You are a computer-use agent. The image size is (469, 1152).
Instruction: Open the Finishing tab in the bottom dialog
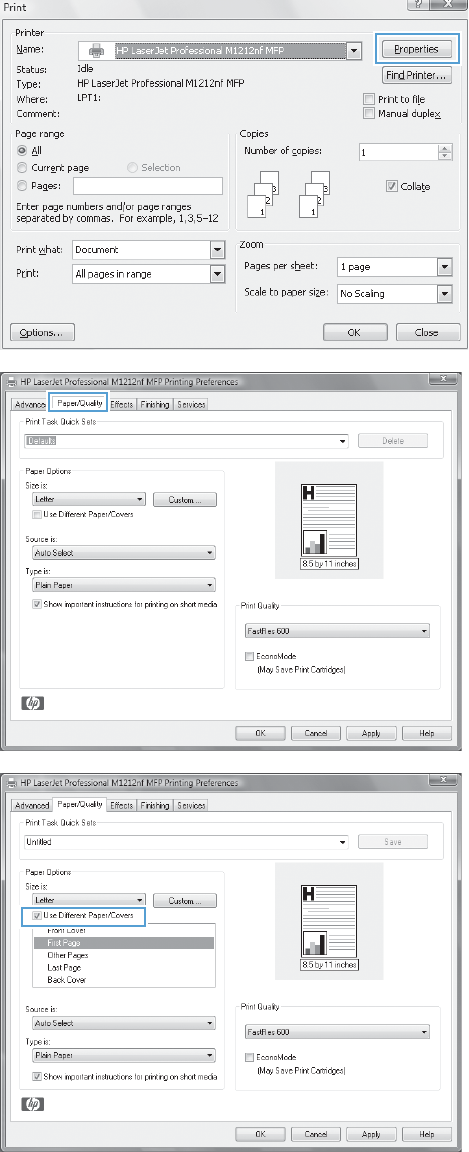point(154,805)
